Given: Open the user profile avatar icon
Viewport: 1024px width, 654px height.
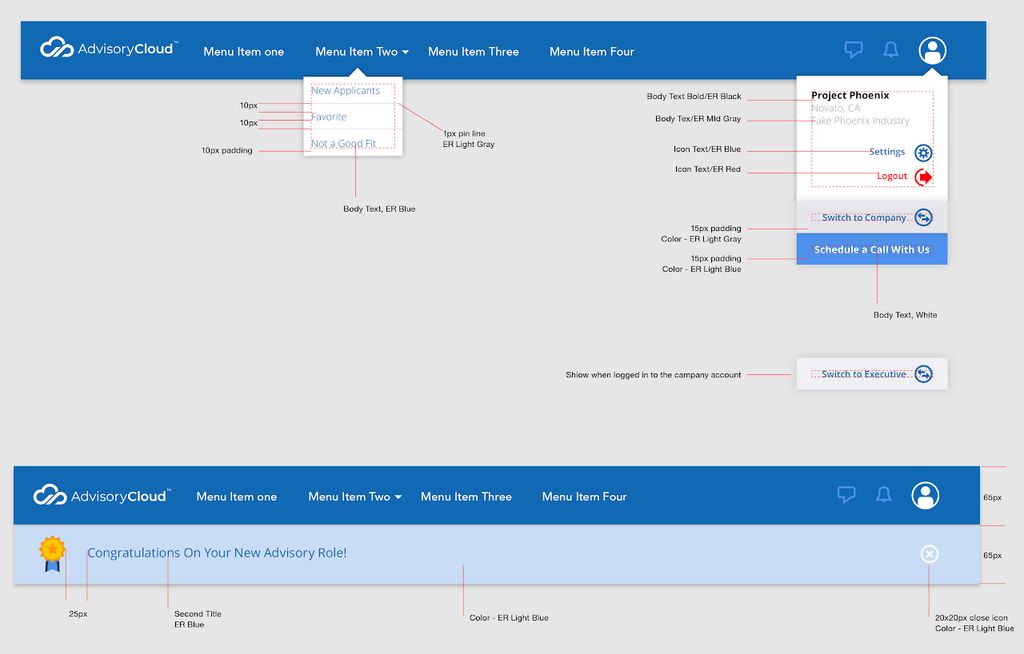Looking at the screenshot, I should coord(932,50).
